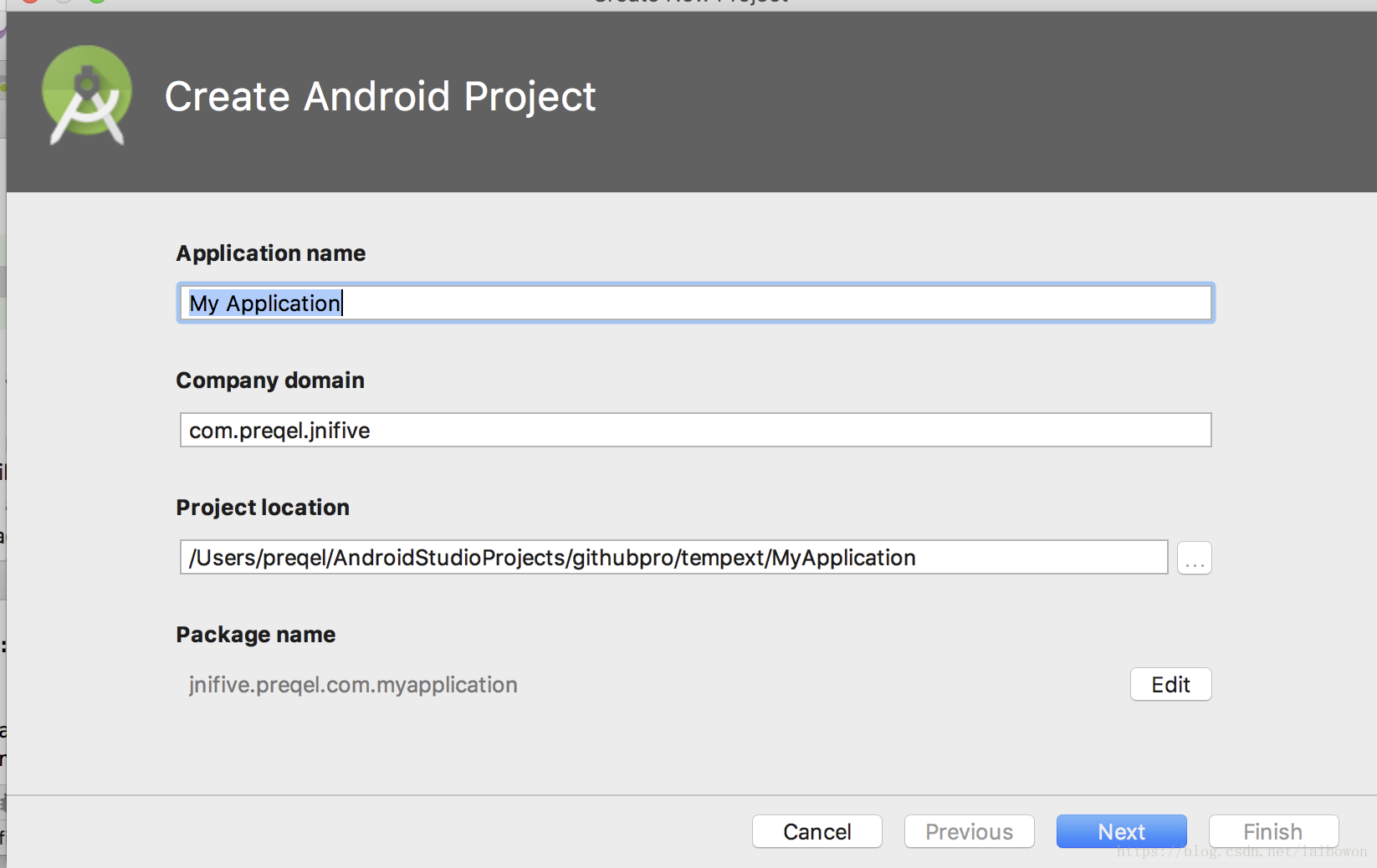Click the Package name label
1377x868 pixels.
point(255,635)
